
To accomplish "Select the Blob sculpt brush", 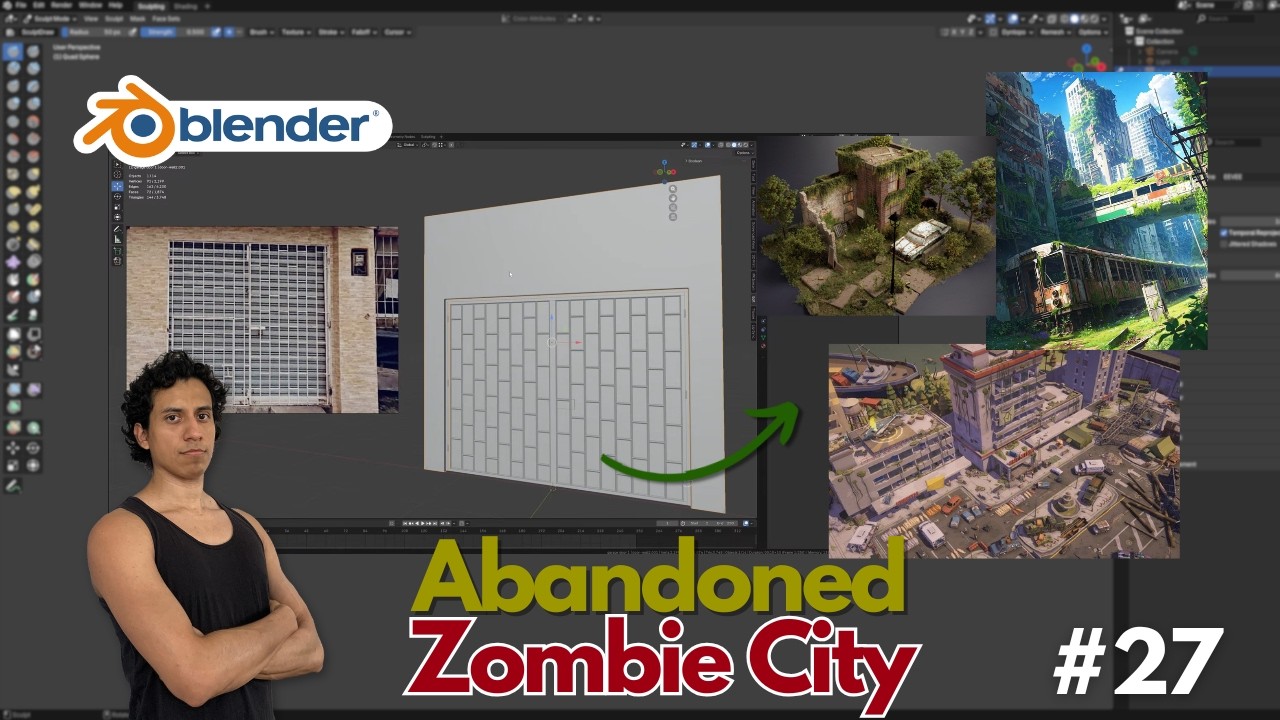I will point(33,103).
